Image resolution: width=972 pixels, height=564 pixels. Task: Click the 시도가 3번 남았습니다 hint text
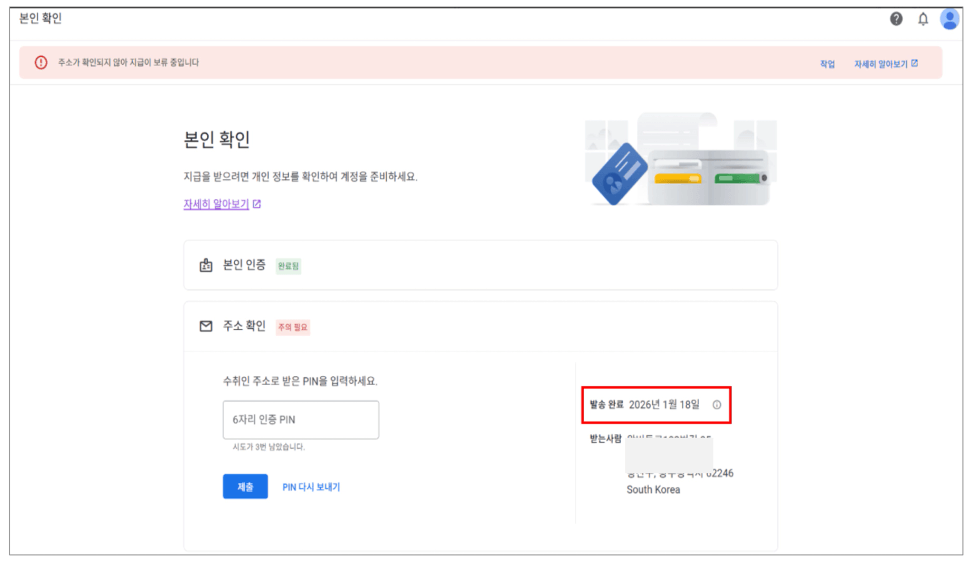pyautogui.click(x=268, y=447)
